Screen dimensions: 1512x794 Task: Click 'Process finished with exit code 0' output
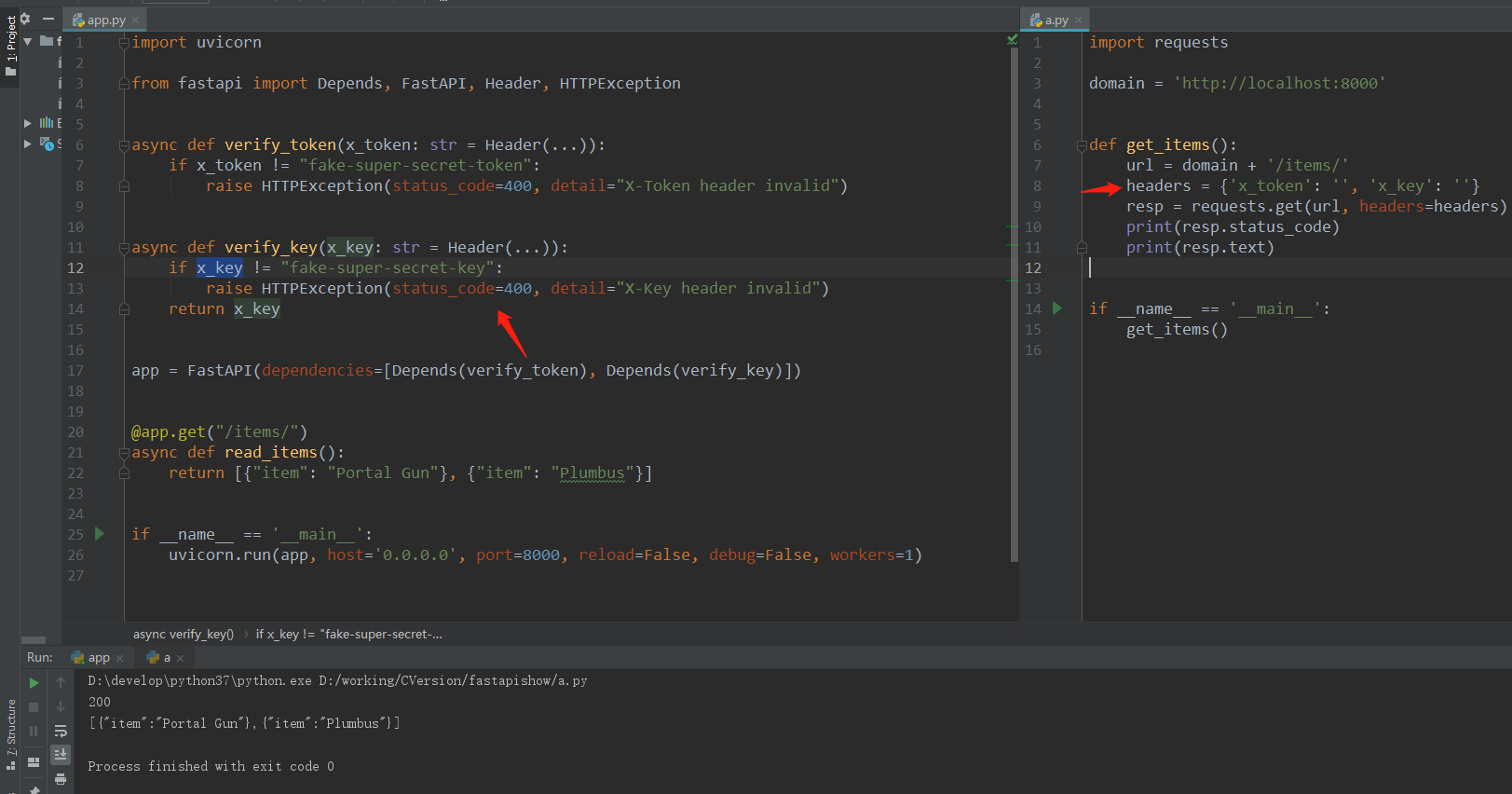[211, 766]
